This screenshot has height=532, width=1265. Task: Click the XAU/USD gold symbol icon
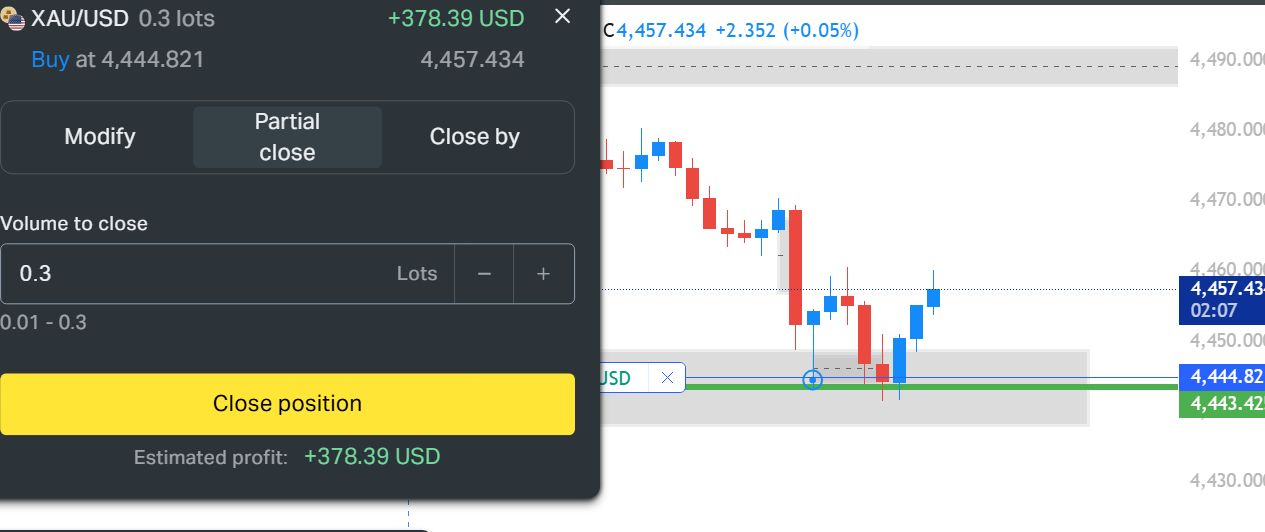point(14,19)
